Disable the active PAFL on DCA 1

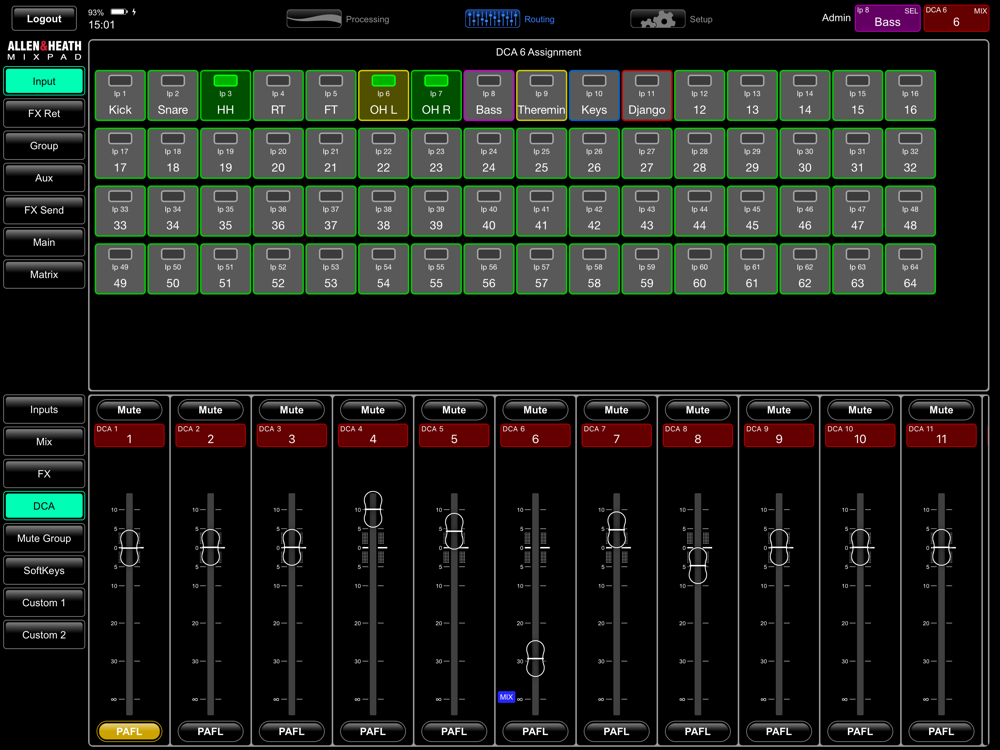[x=129, y=732]
